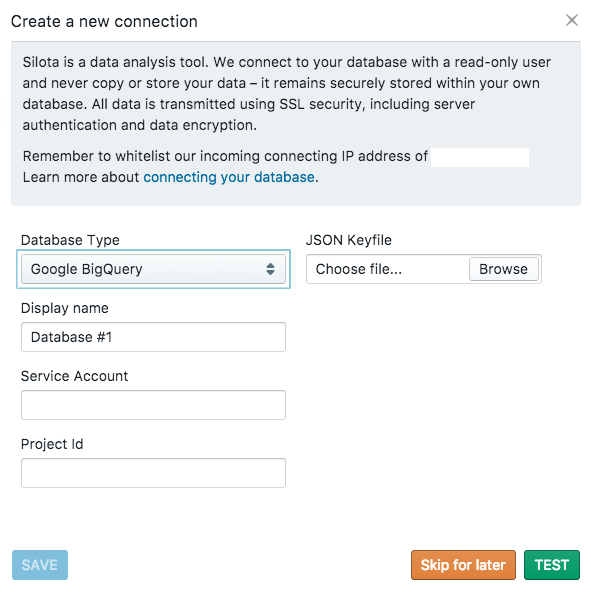Click the Browse button for JSON Keyfile
This screenshot has width=591, height=592.
(x=503, y=269)
